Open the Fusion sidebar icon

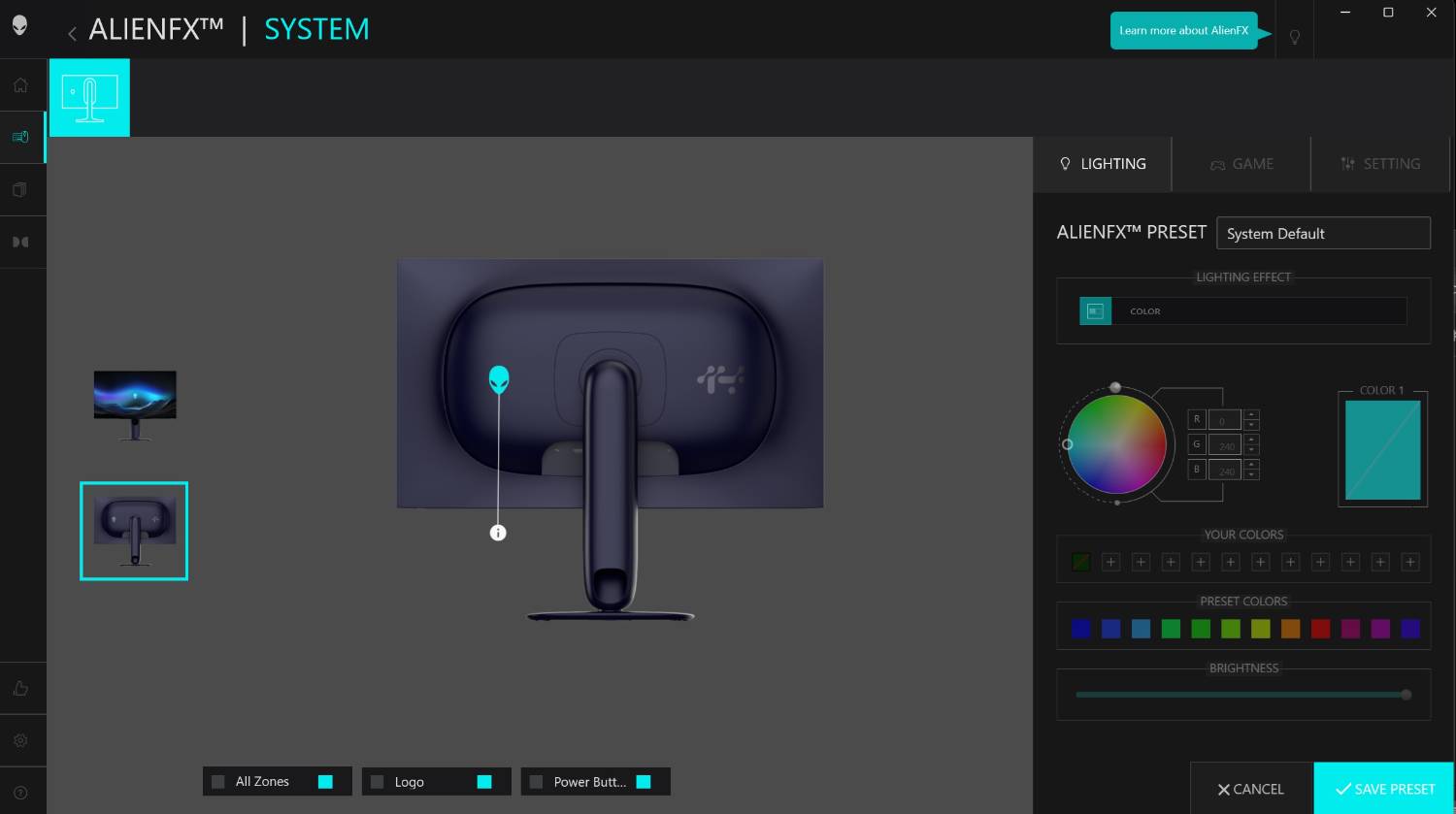coord(20,242)
